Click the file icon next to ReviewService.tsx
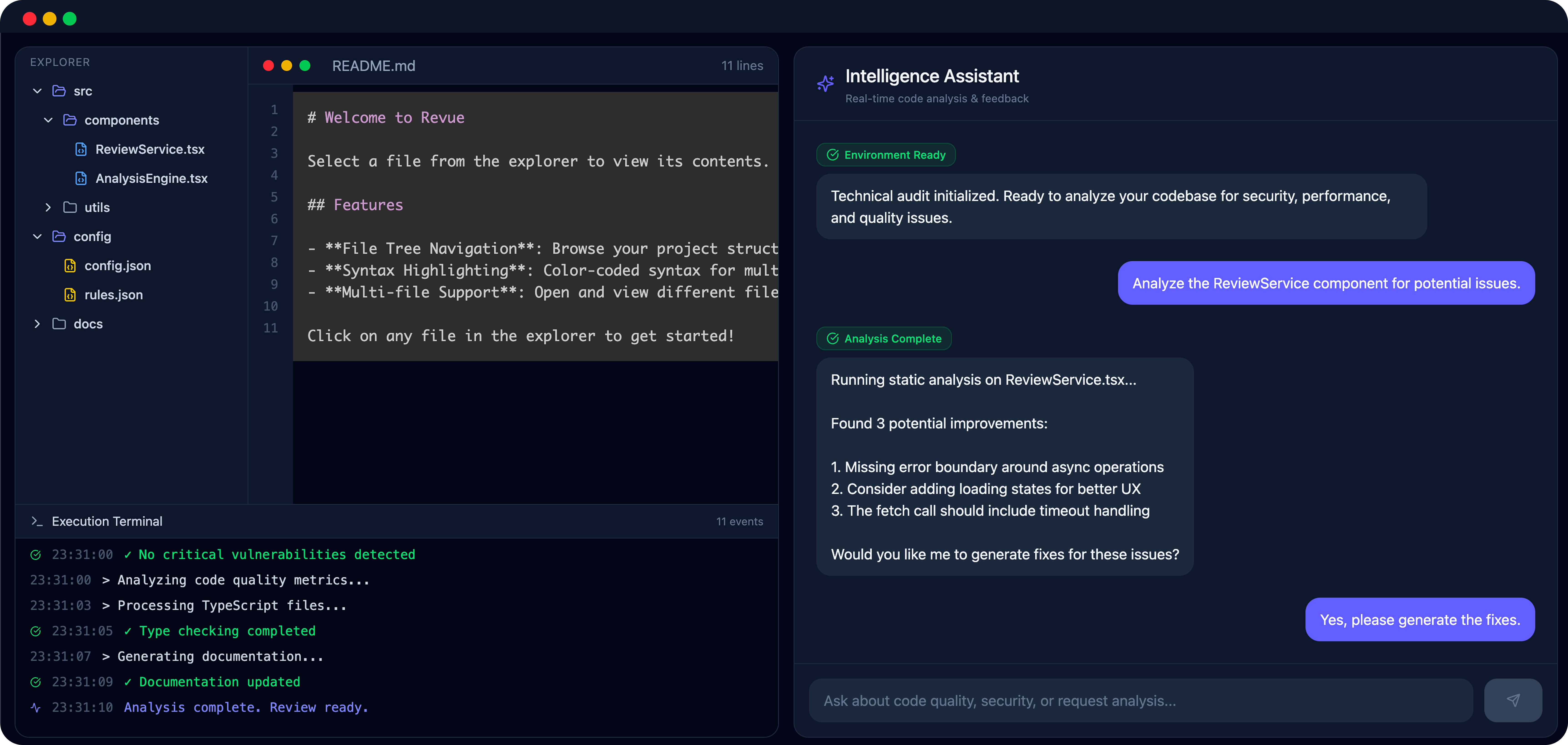The image size is (1568, 745). [81, 149]
